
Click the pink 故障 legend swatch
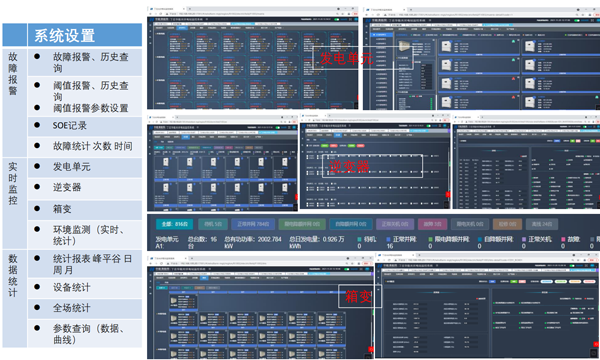pyautogui.click(x=563, y=239)
